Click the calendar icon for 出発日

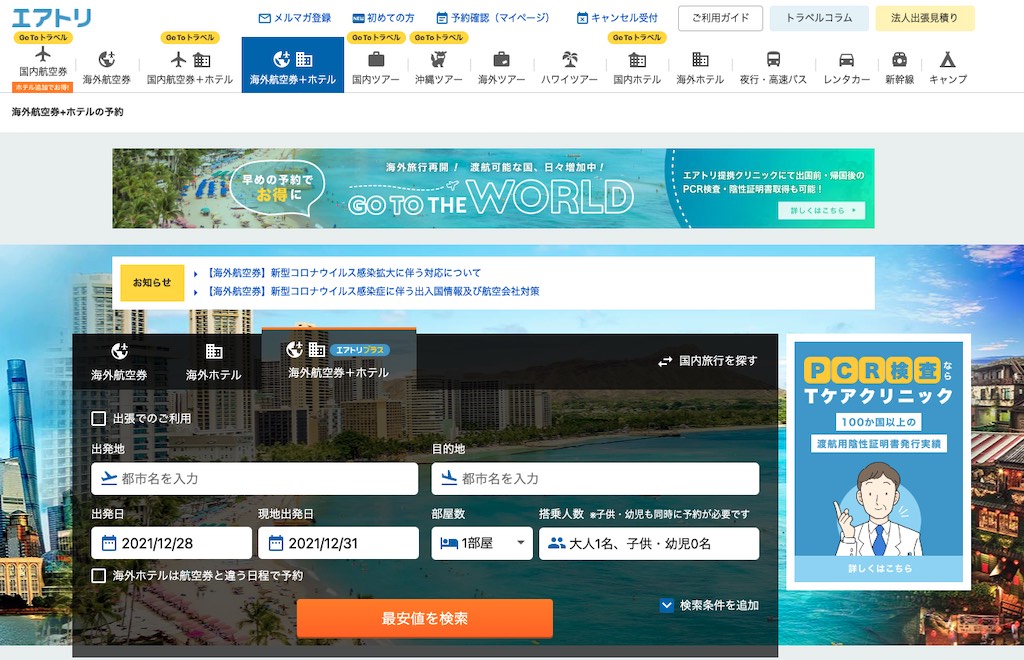(109, 543)
